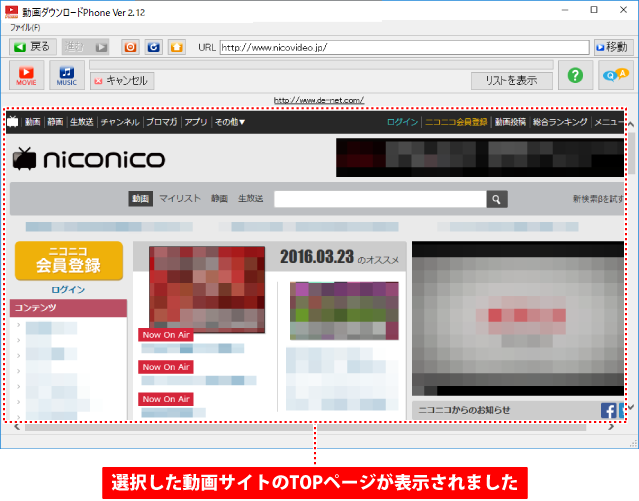
Task: Click アプリ in the nav bar
Action: 196,122
